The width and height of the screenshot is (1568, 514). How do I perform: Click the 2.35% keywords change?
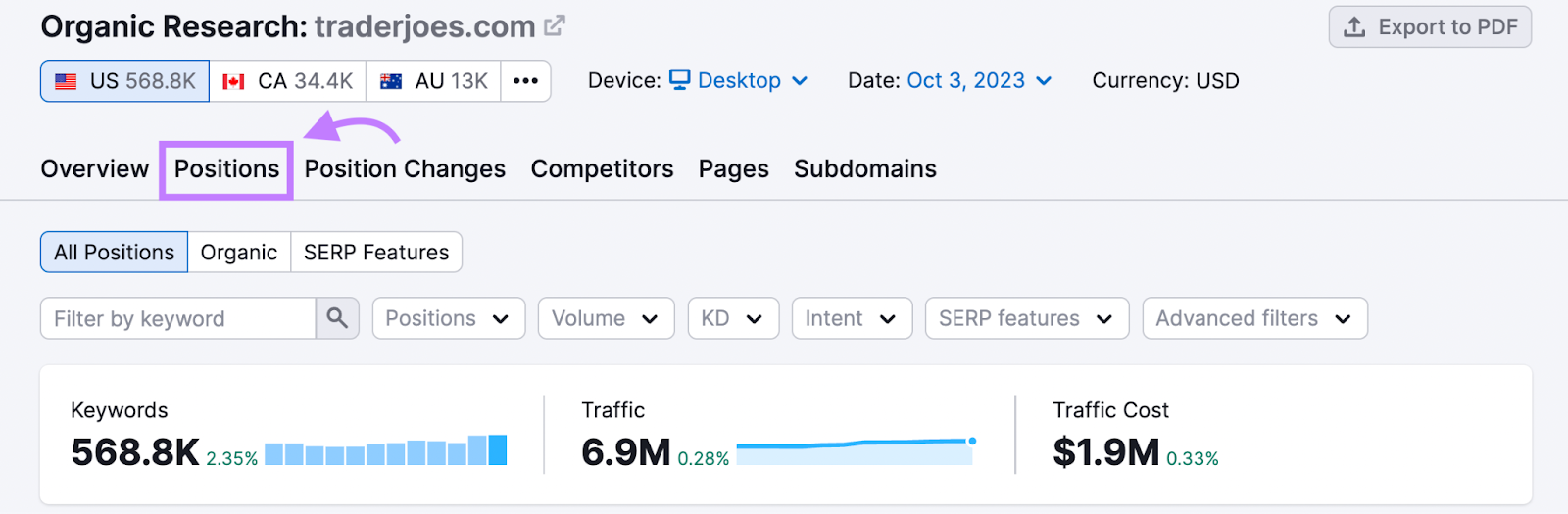coord(232,458)
